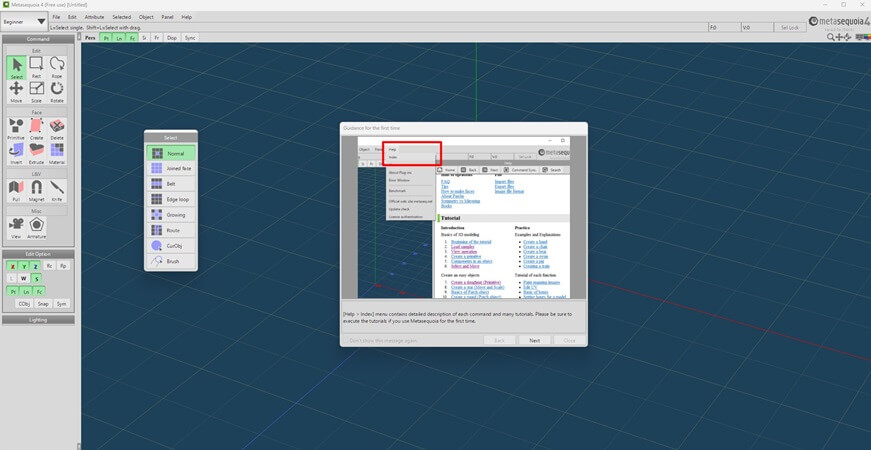Screen dimensions: 871x450
Task: Pick the Knife tool
Action: coord(57,191)
